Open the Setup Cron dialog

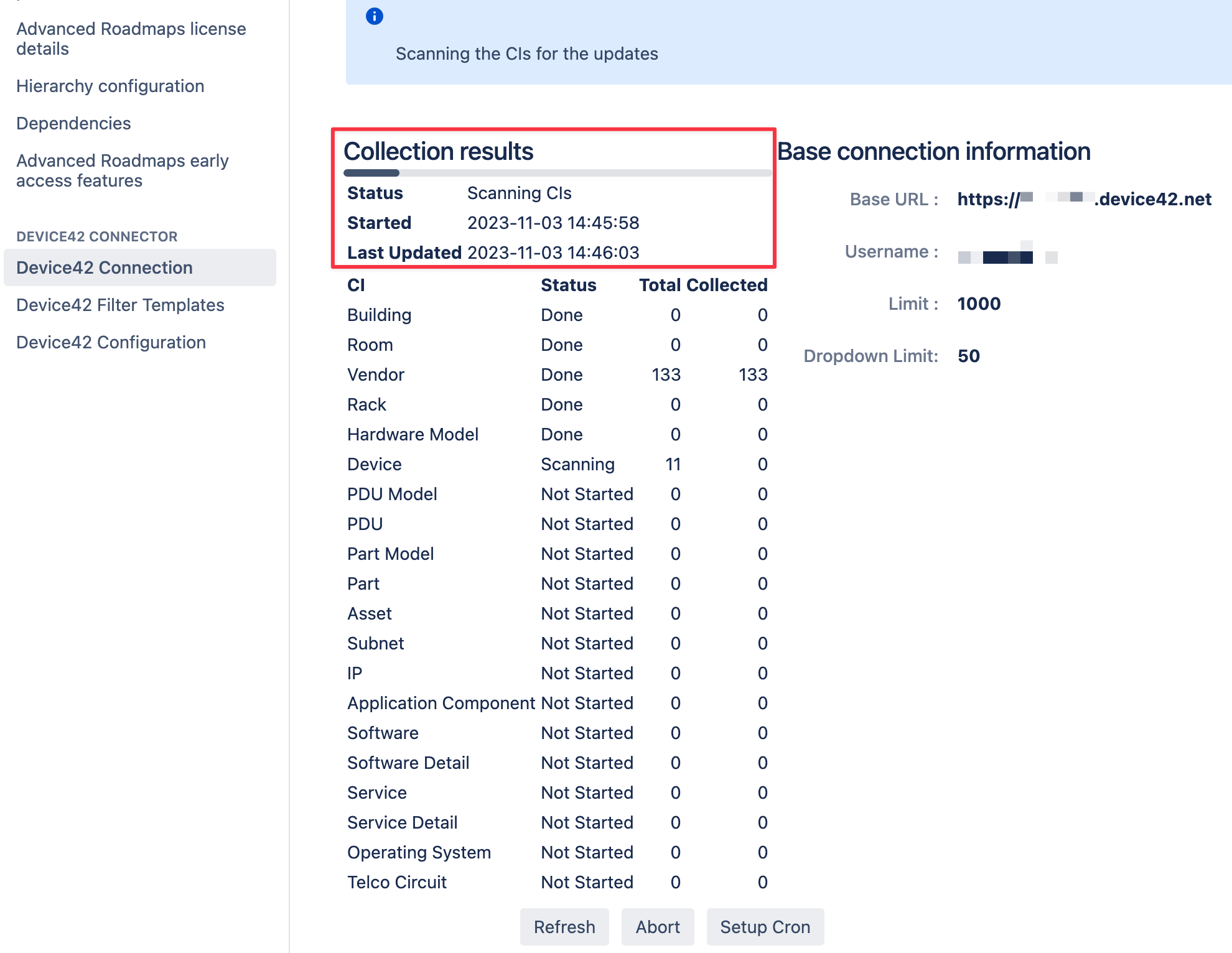[x=765, y=927]
